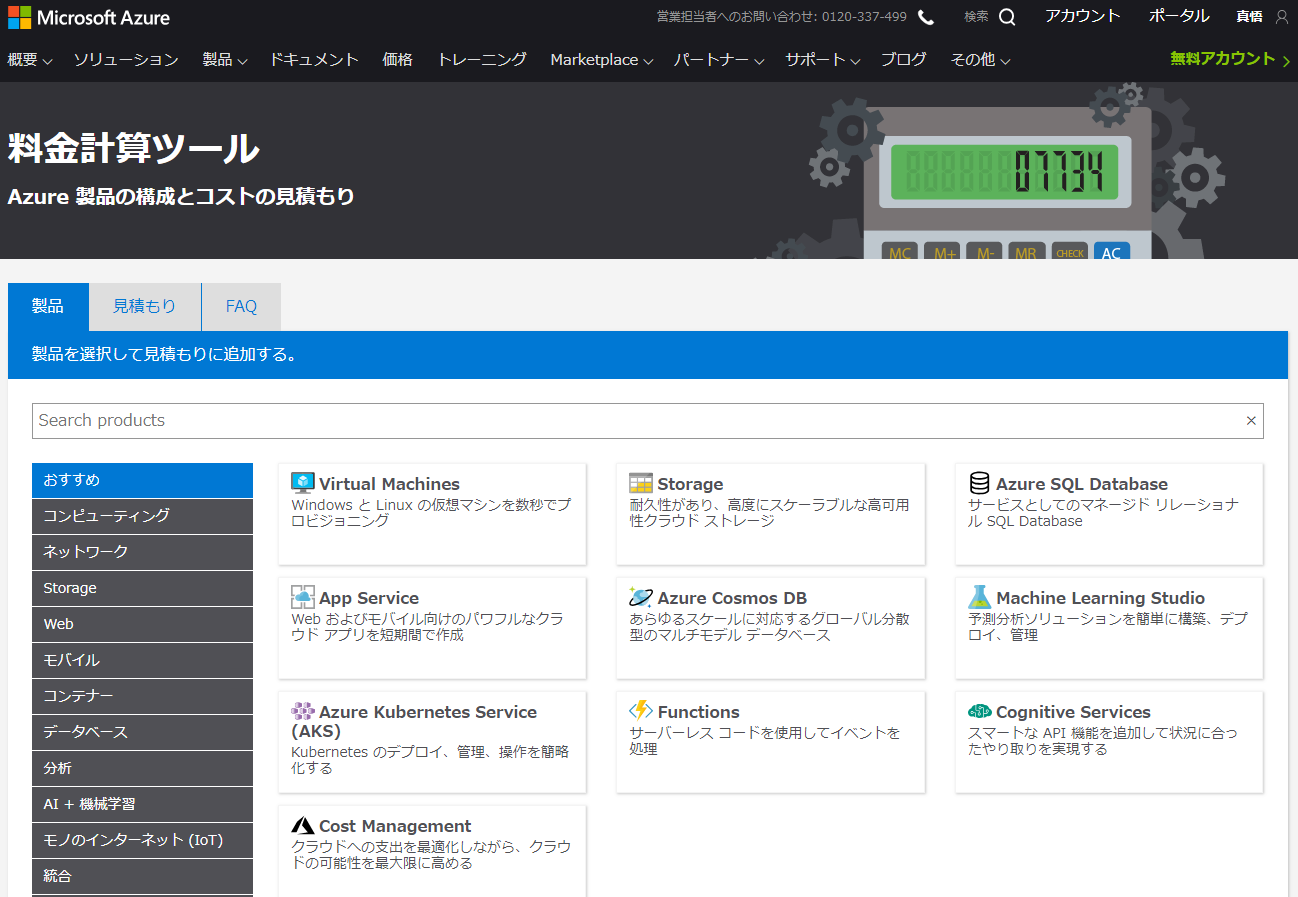Click the Azure Cosmos DB planet icon
The height and width of the screenshot is (897, 1298).
(x=641, y=598)
